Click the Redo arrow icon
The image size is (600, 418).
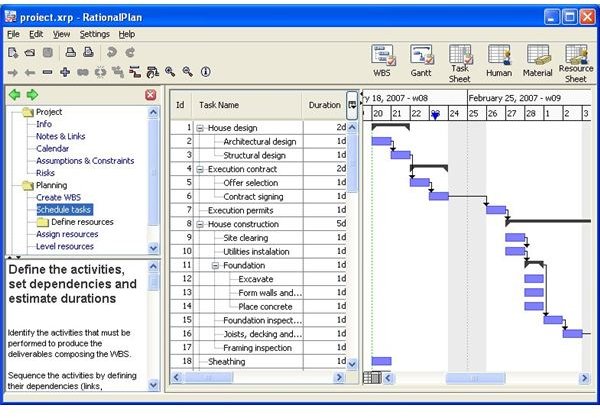pyautogui.click(x=130, y=52)
